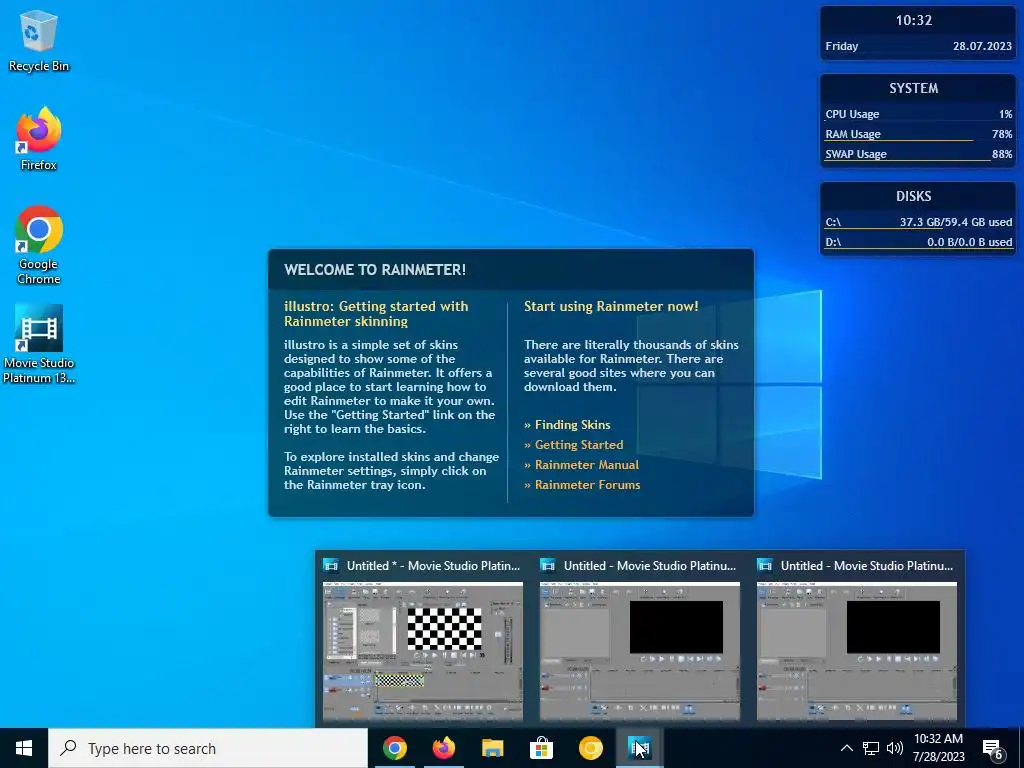The image size is (1024, 768).
Task: Click the SWAP Usage bar
Action: coord(918,155)
